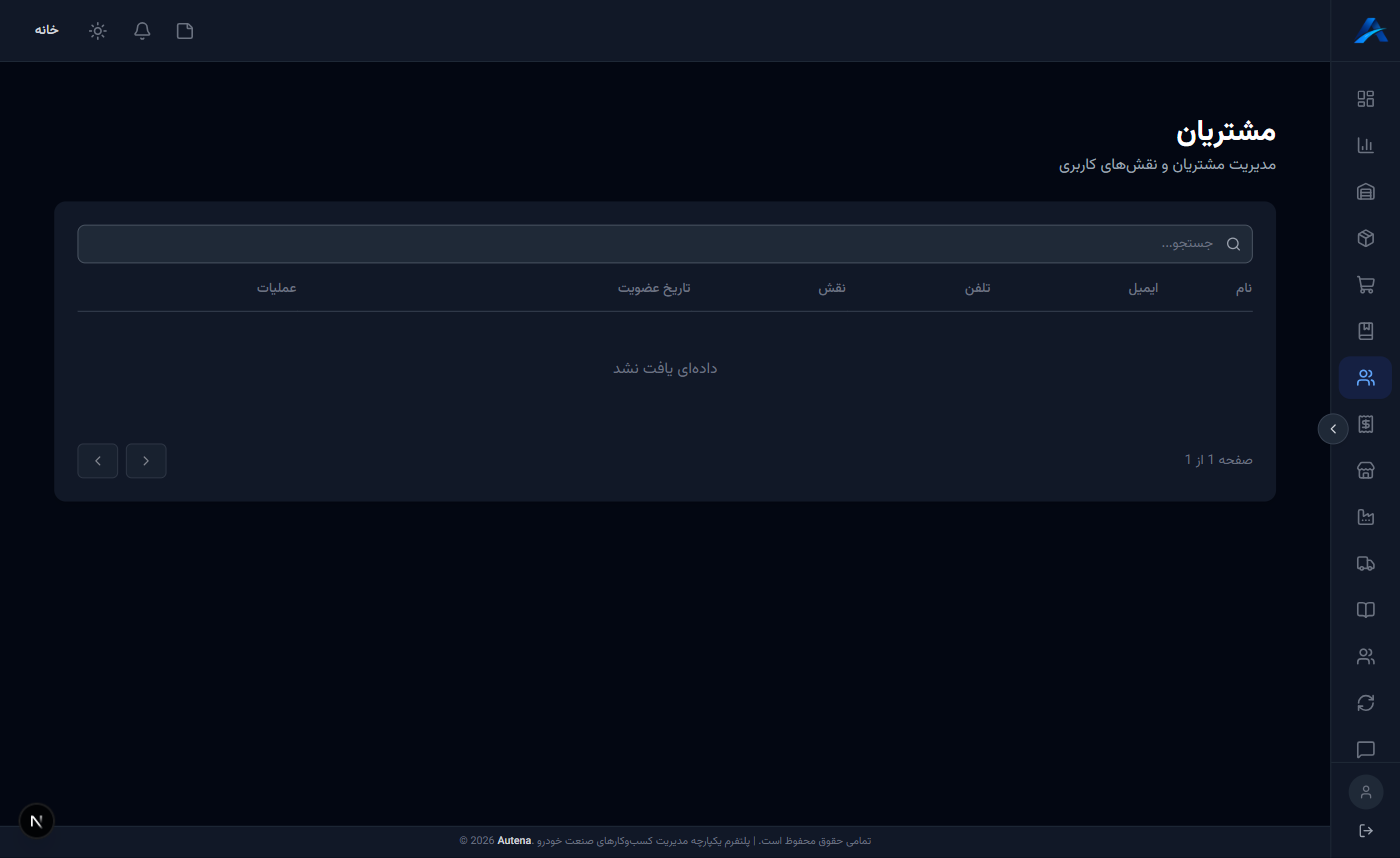Click the عملیات column header
The image size is (1400, 858).
276,288
